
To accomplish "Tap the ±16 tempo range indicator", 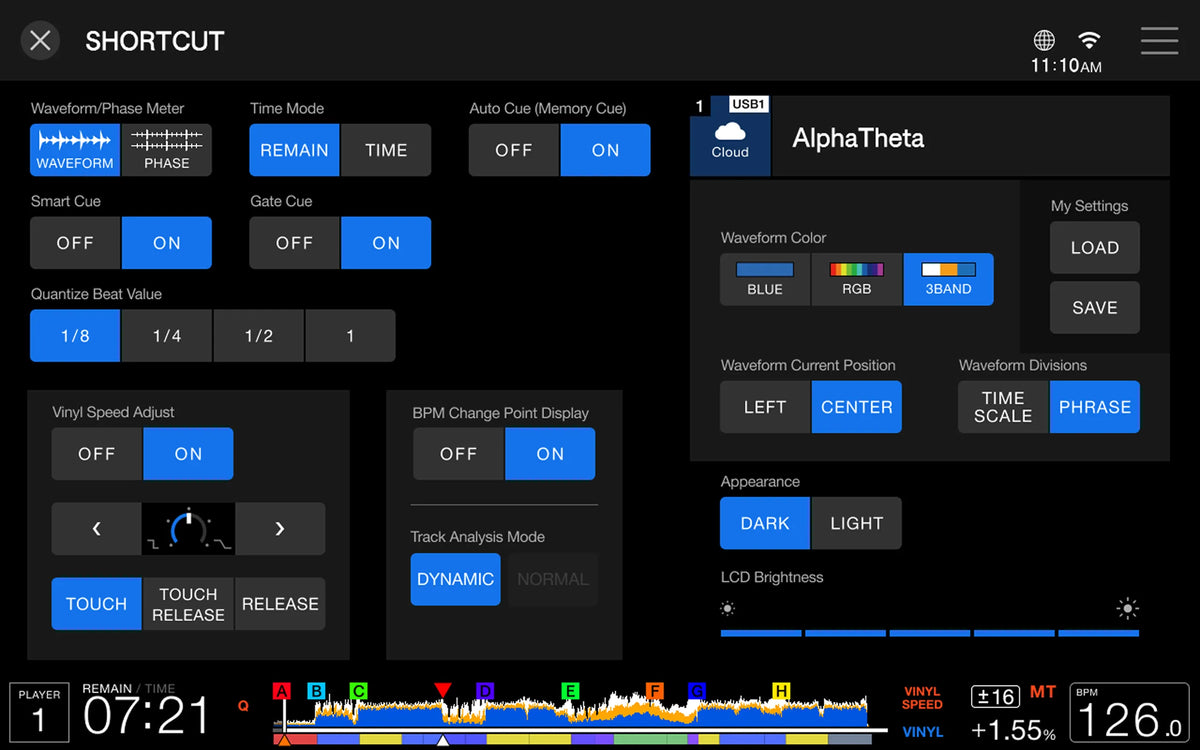I will [995, 696].
